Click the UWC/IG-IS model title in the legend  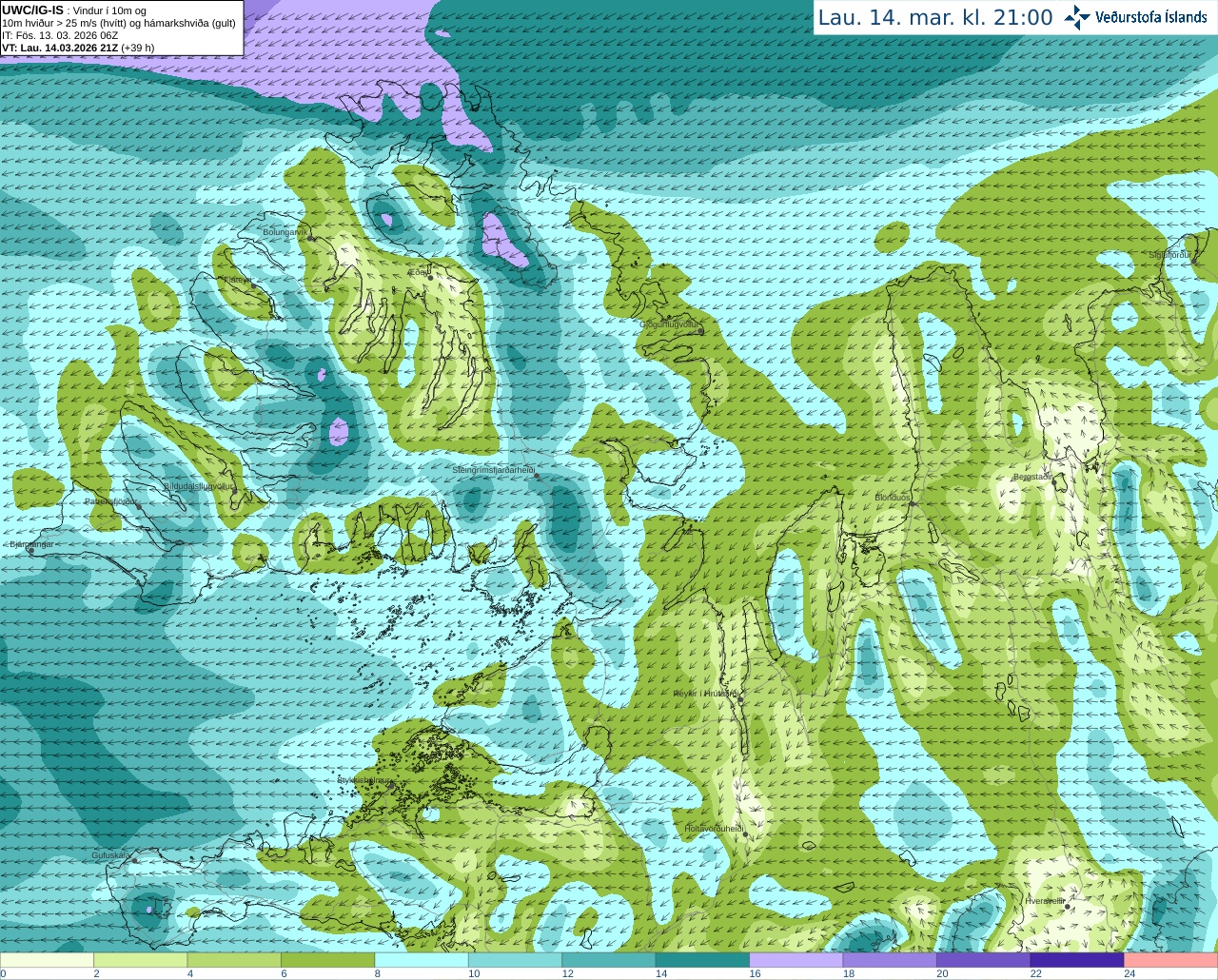32,10
